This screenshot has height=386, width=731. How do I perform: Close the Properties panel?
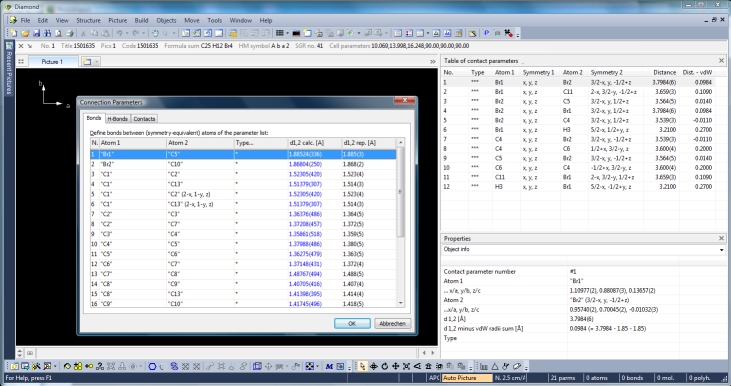tap(721, 238)
